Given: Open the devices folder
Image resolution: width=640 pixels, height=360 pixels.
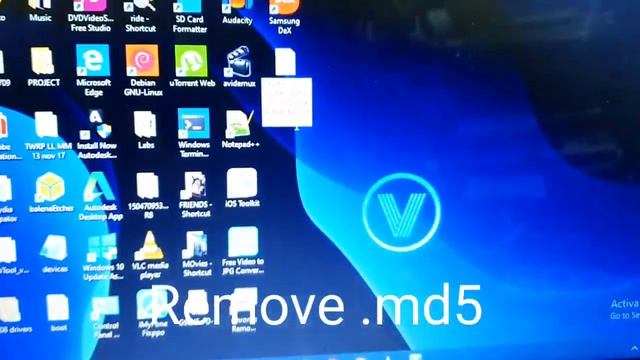Looking at the screenshot, I should click(x=55, y=254).
